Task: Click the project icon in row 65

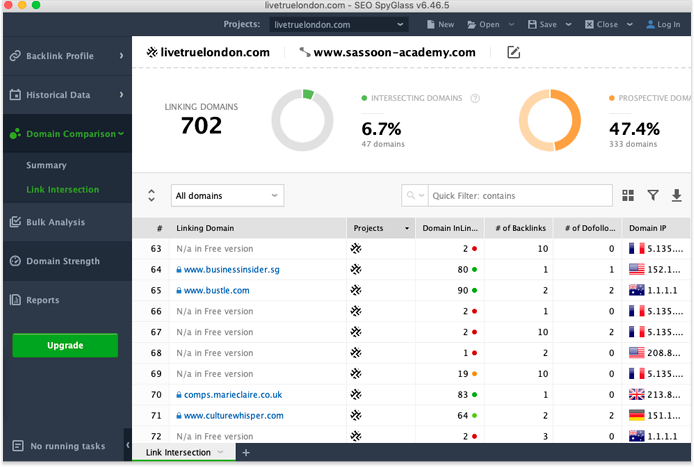Action: [356, 290]
